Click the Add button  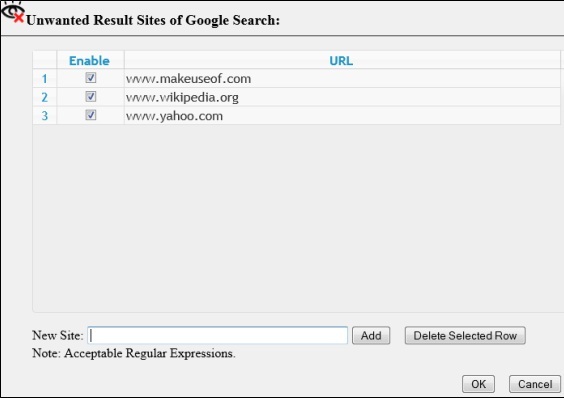[x=371, y=335]
